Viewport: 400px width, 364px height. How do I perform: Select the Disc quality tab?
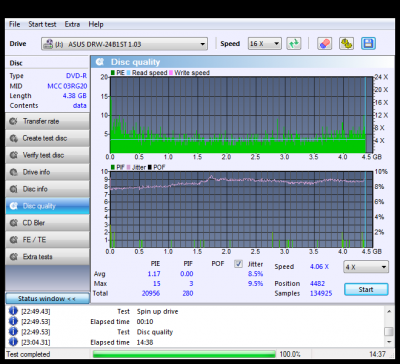pyautogui.click(x=47, y=206)
